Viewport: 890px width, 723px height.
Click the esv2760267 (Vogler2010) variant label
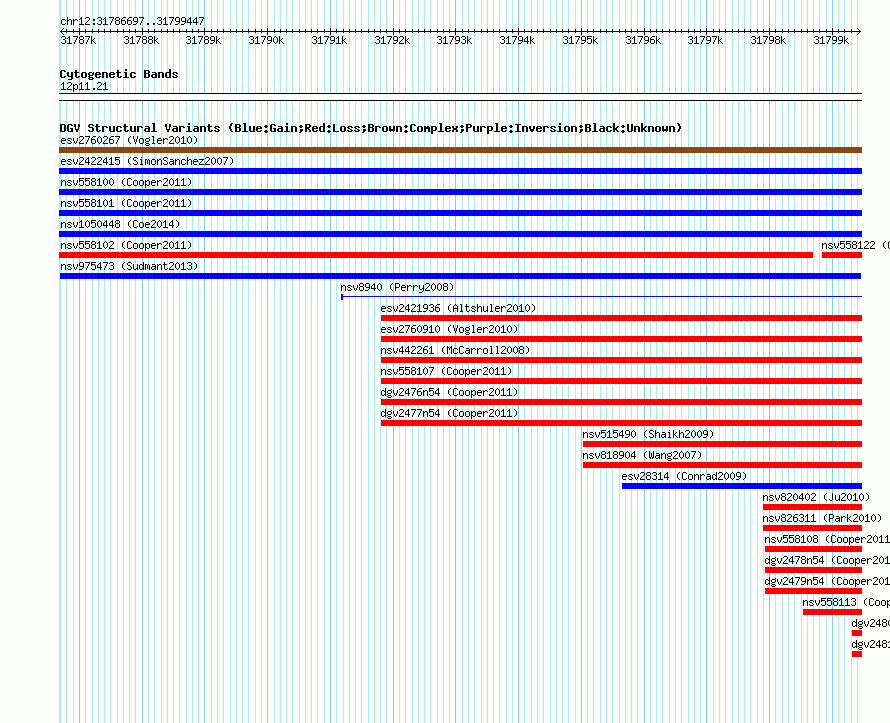click(x=129, y=140)
